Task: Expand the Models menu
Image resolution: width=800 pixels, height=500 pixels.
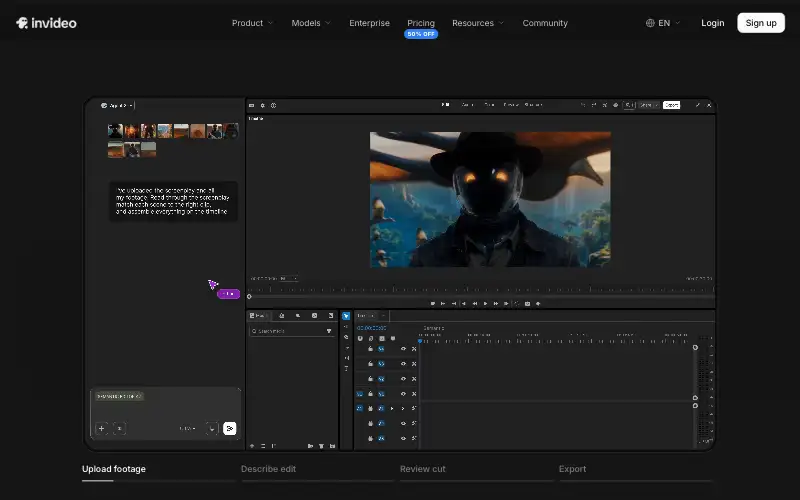Action: pos(311,23)
